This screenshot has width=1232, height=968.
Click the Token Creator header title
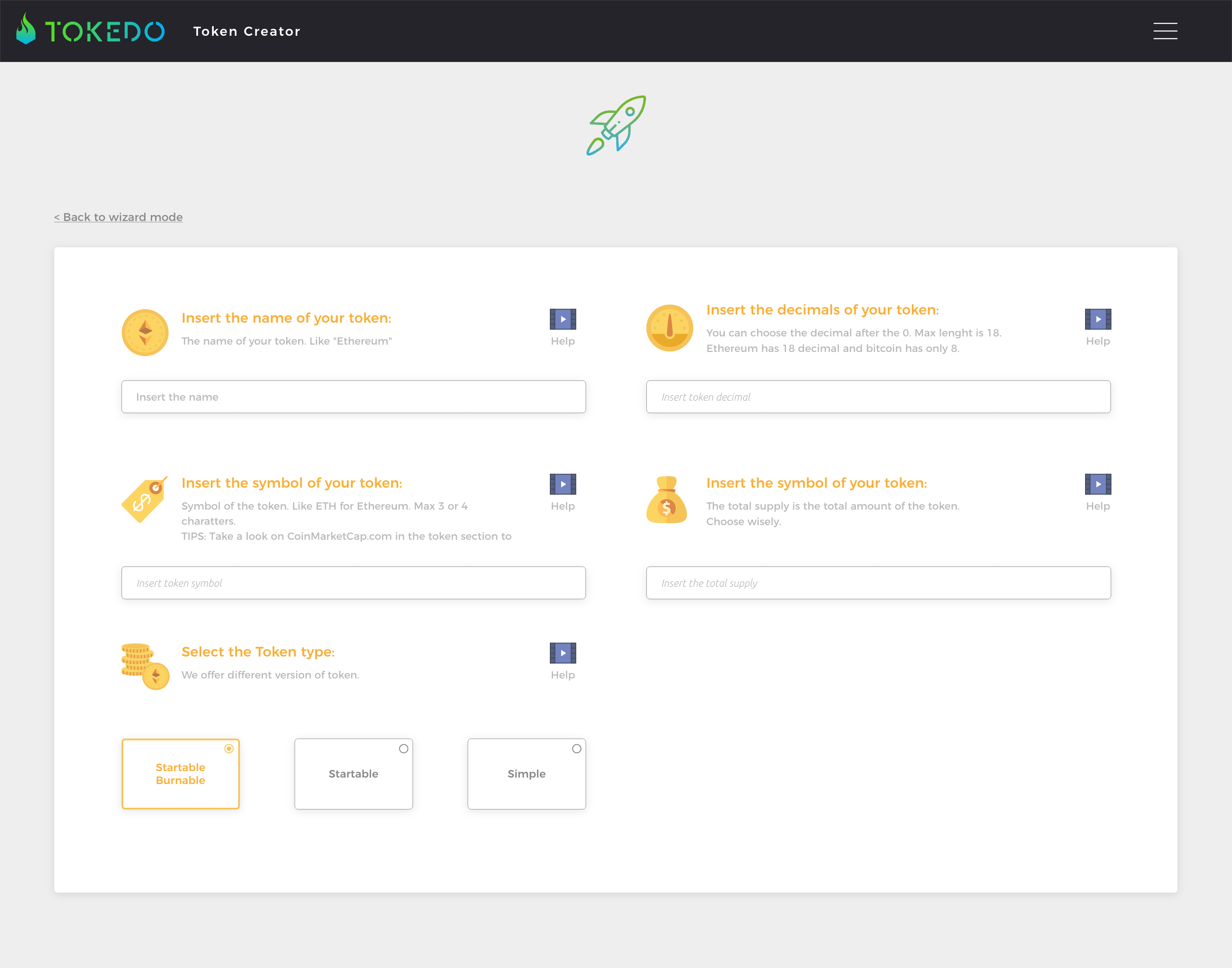pos(246,32)
